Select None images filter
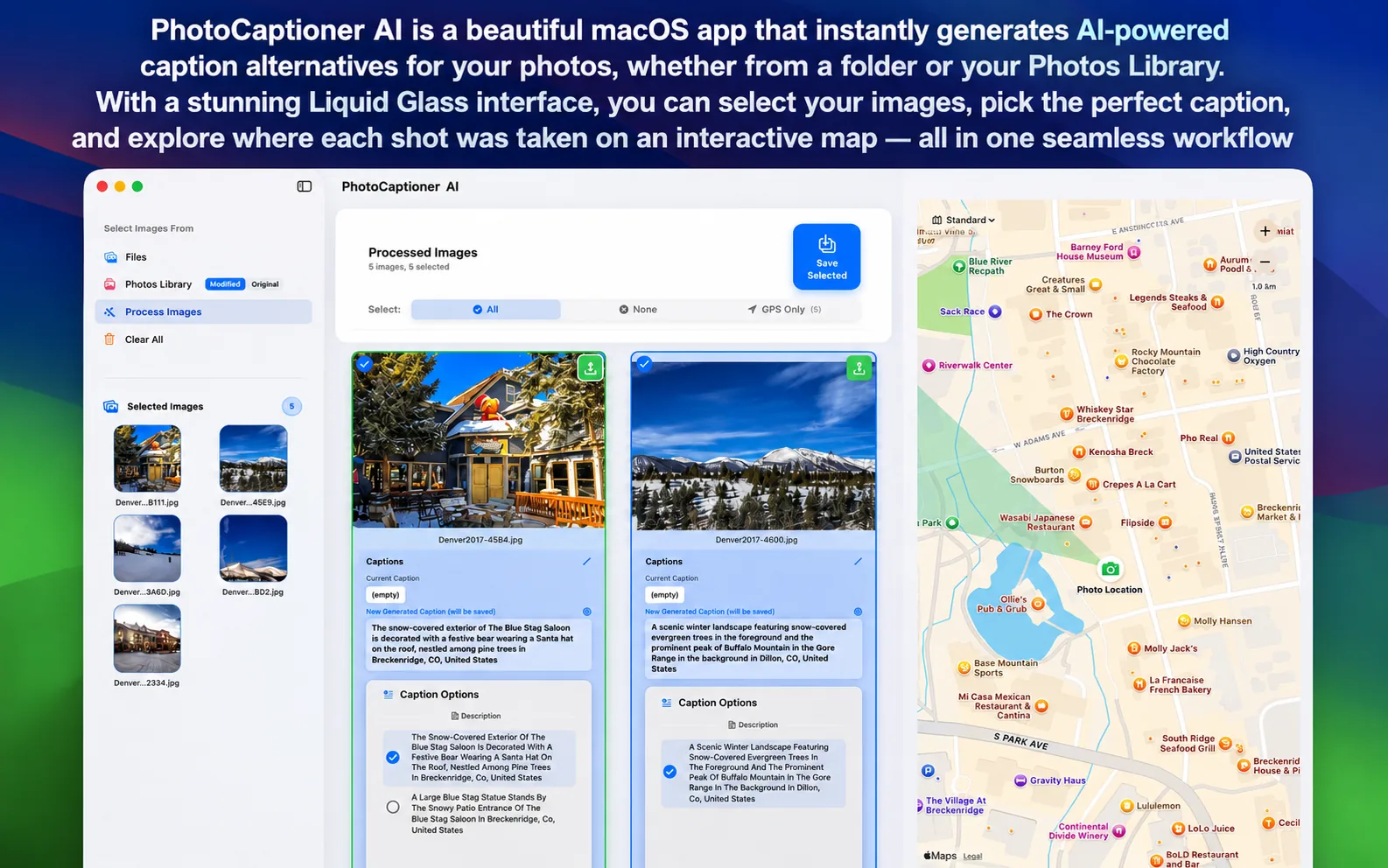Screen dimensions: 1388x868 click(x=637, y=310)
